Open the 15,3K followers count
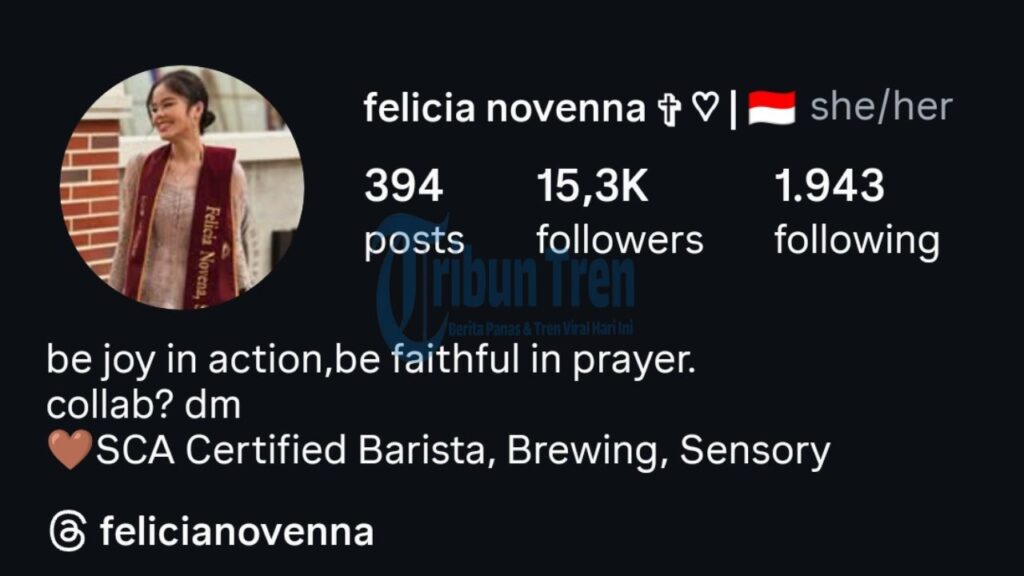The width and height of the screenshot is (1024, 576). coord(592,186)
